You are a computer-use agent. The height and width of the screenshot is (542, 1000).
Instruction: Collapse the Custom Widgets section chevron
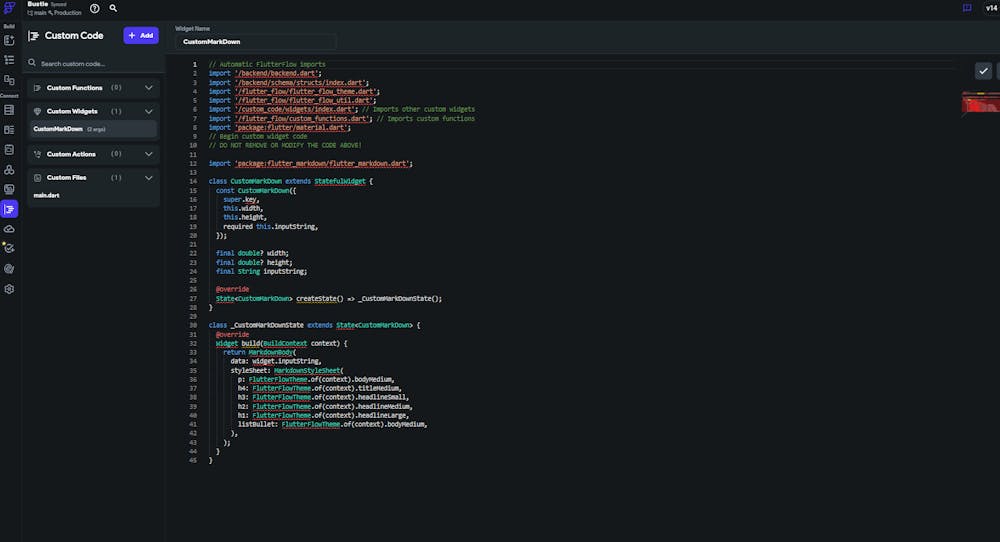coord(149,111)
